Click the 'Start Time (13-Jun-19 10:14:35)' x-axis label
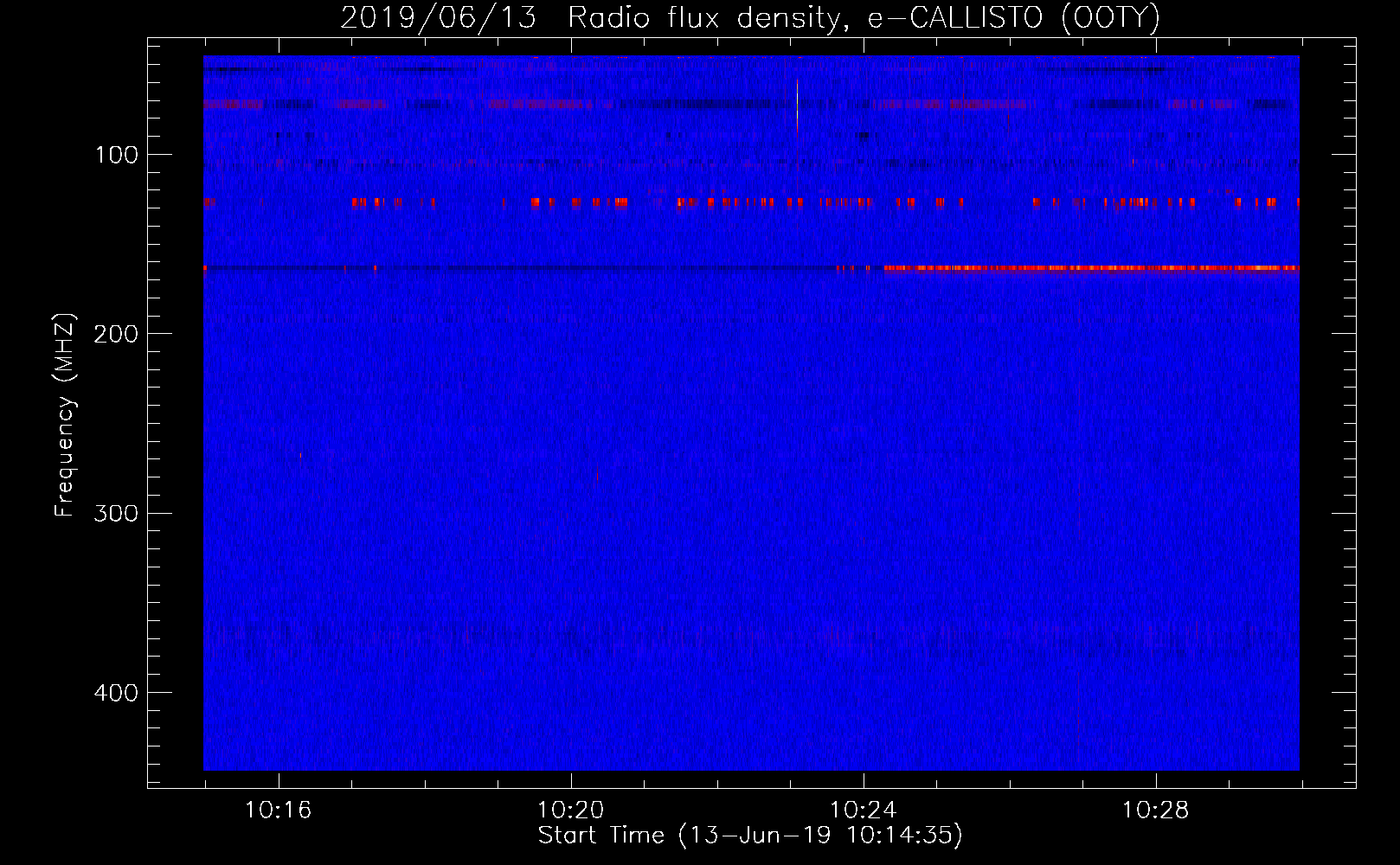 [750, 836]
